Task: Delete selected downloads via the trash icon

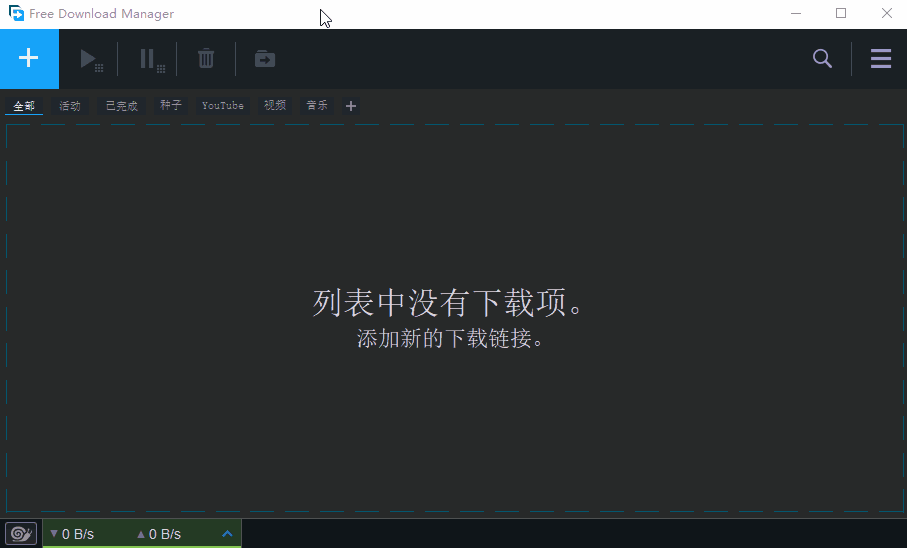Action: [206, 58]
